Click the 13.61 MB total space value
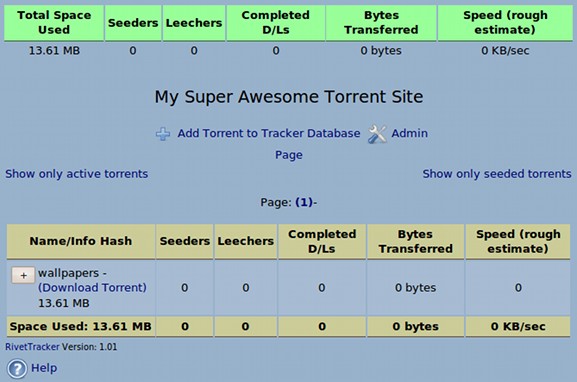Screen dimensions: 577x382 (x=54, y=50)
